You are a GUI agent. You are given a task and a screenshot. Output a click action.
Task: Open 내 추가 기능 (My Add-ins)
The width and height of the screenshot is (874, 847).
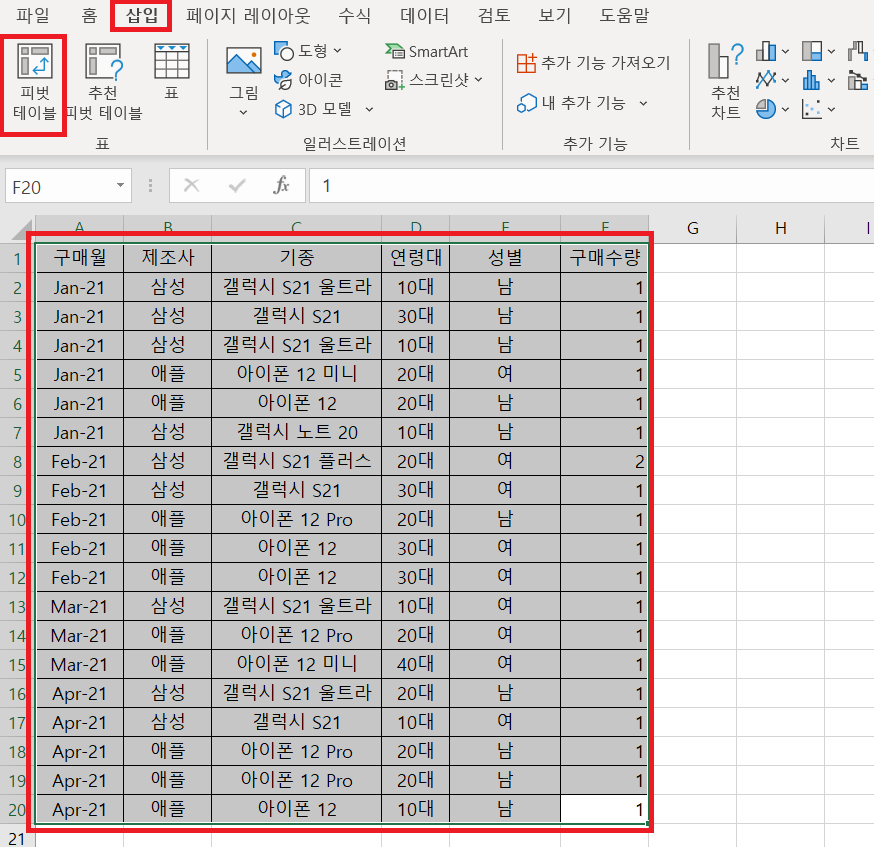pyautogui.click(x=570, y=103)
